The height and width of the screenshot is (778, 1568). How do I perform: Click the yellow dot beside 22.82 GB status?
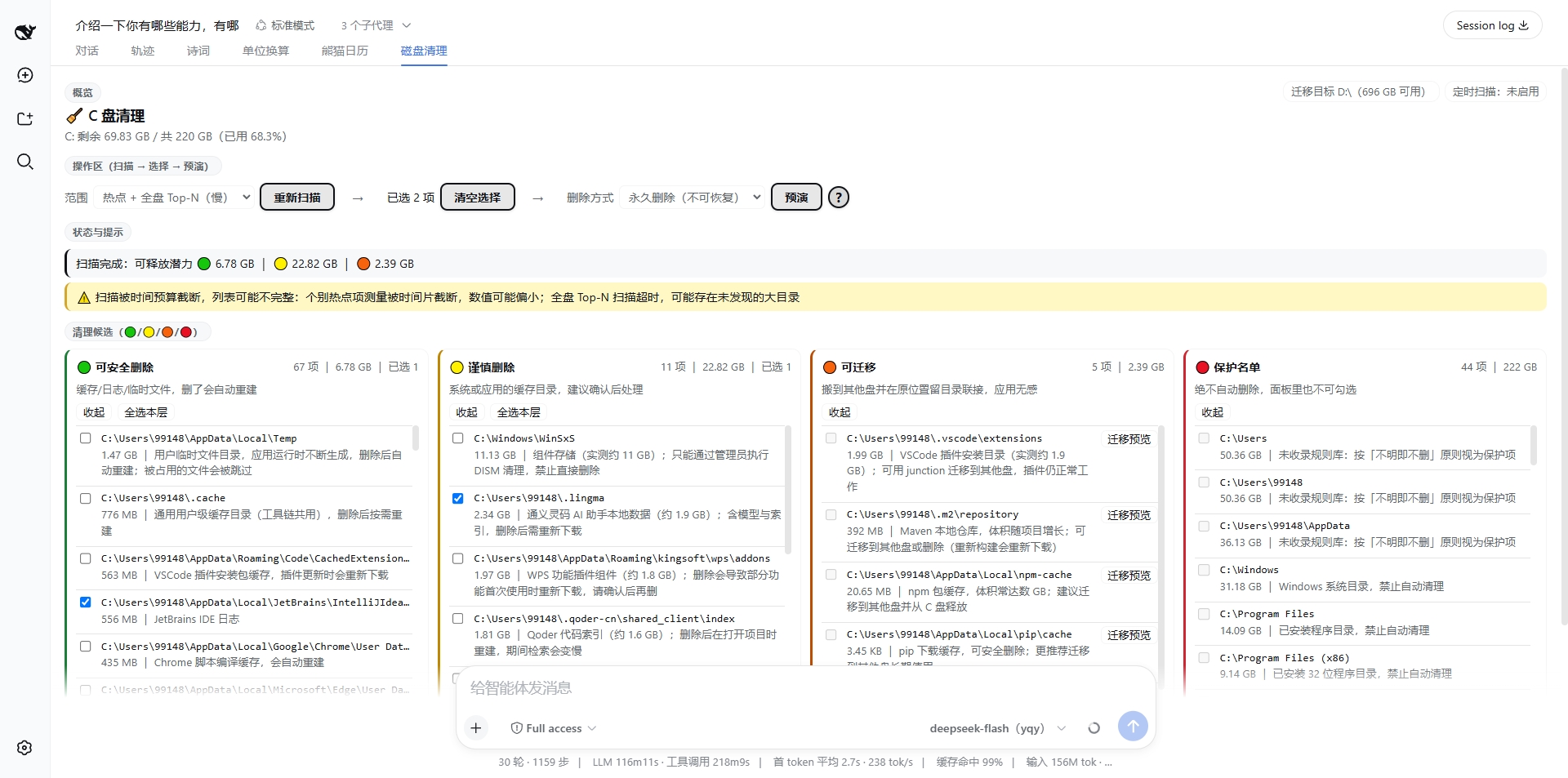281,264
